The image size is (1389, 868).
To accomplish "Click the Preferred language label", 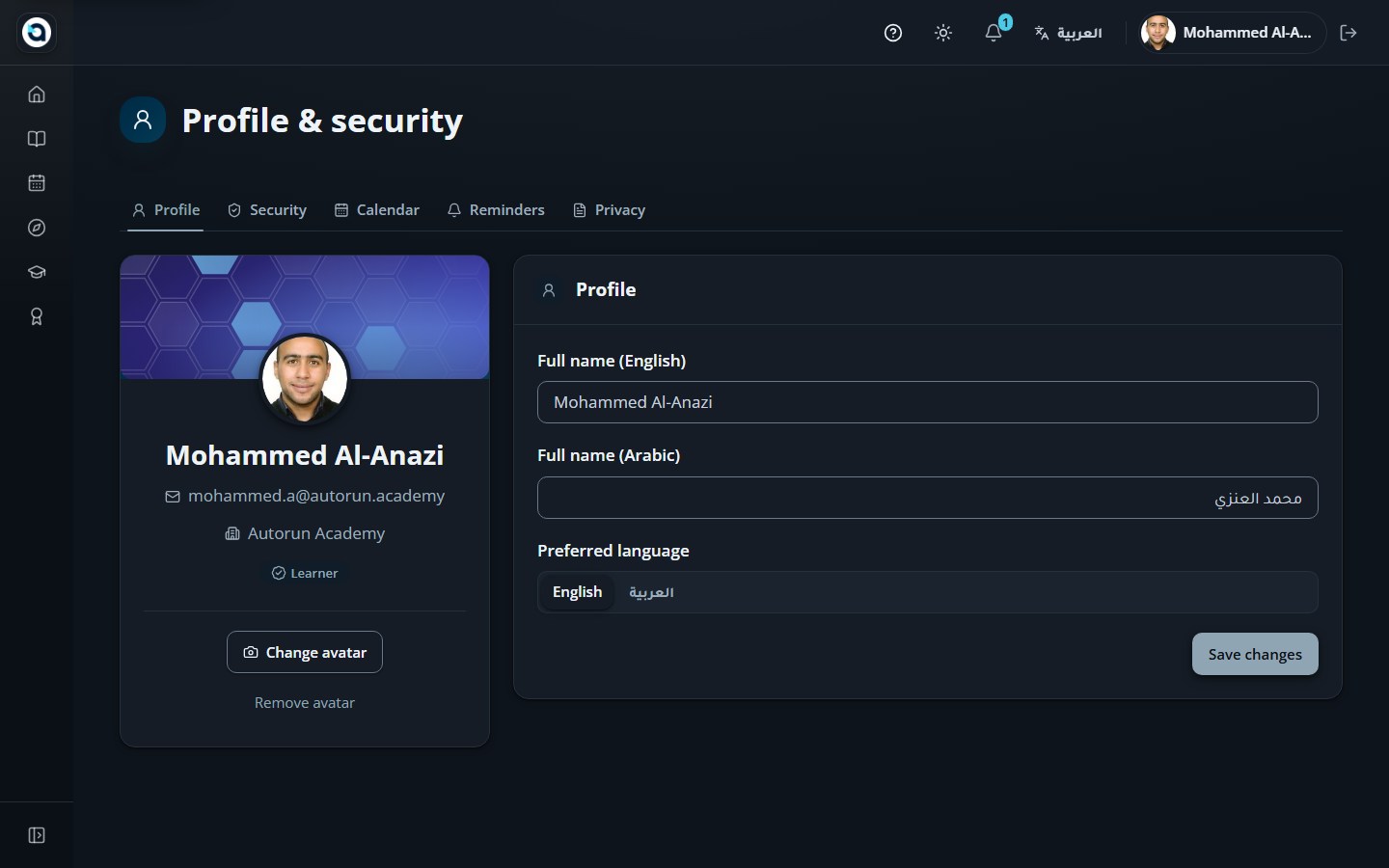I will click(x=613, y=551).
